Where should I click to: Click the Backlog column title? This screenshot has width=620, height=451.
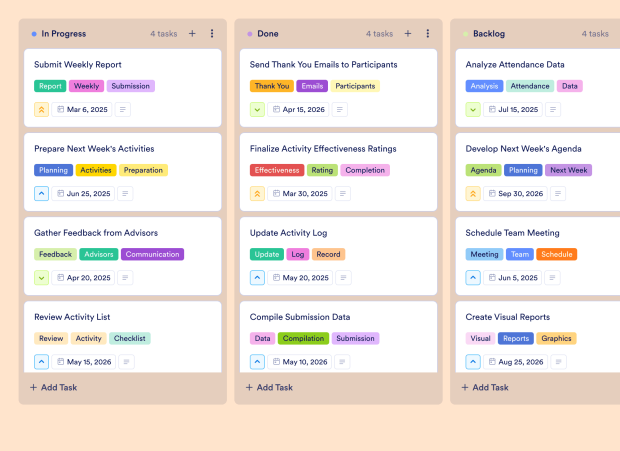[x=489, y=34]
